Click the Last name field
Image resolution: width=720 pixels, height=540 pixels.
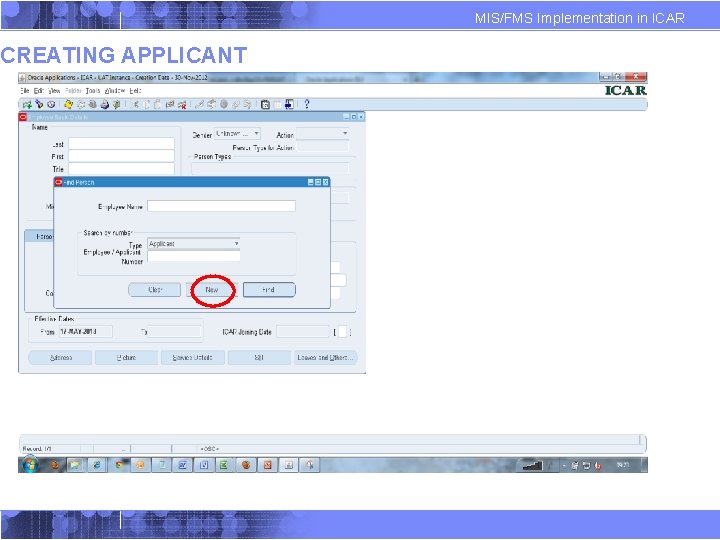(122, 144)
